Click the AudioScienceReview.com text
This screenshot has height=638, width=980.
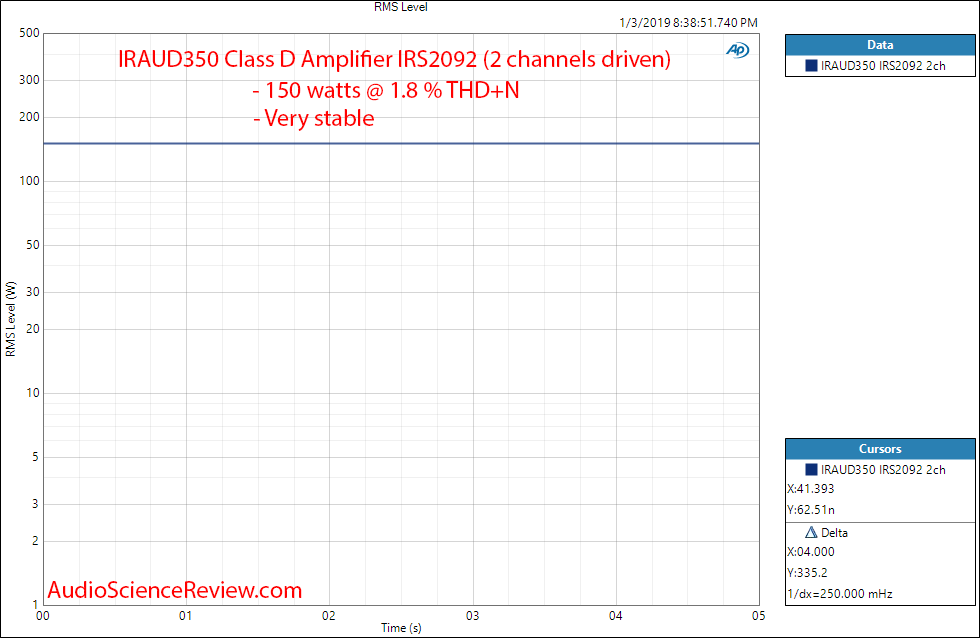pyautogui.click(x=175, y=590)
